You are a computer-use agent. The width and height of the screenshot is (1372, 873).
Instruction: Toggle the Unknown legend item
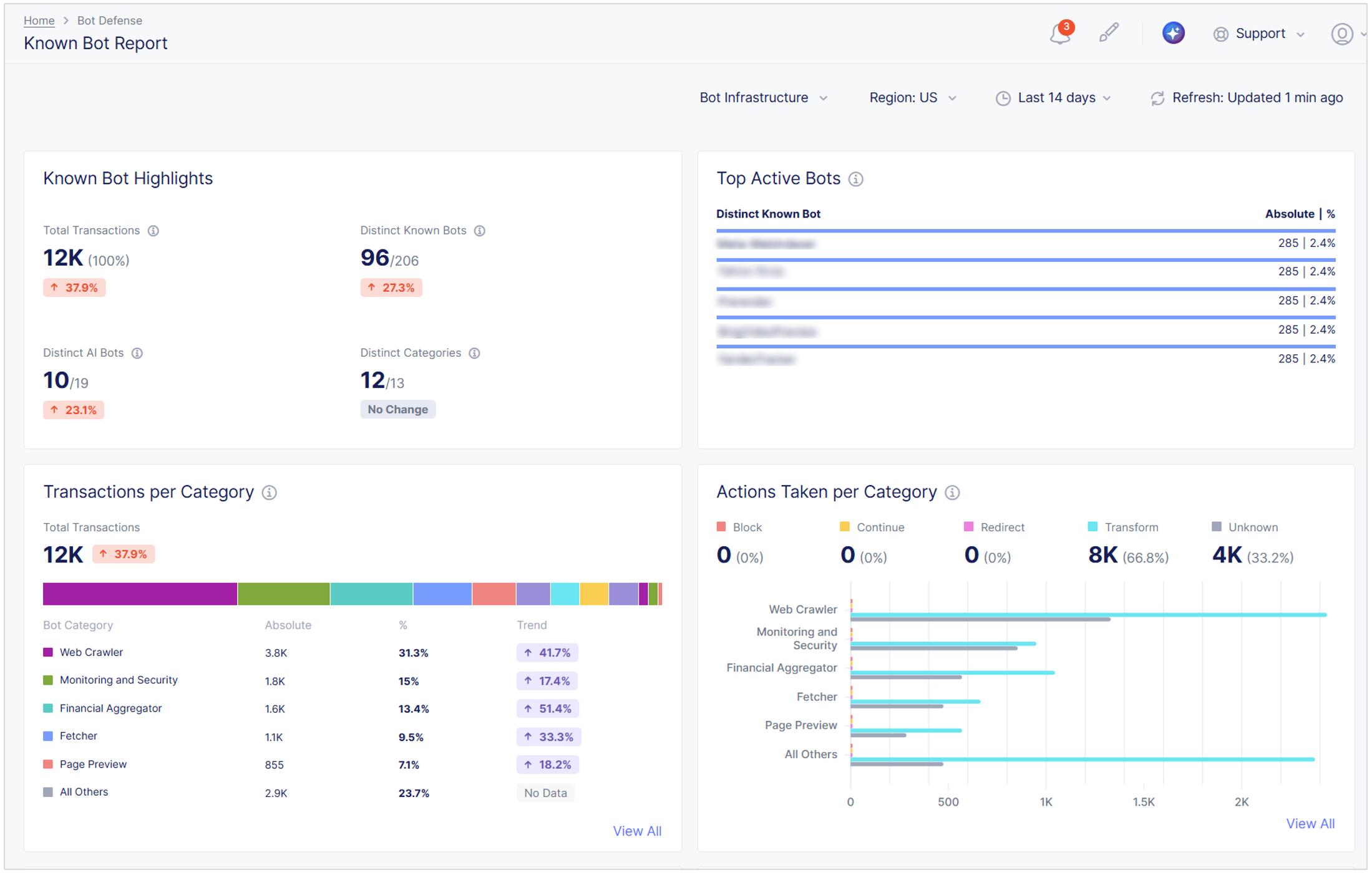click(x=1245, y=528)
